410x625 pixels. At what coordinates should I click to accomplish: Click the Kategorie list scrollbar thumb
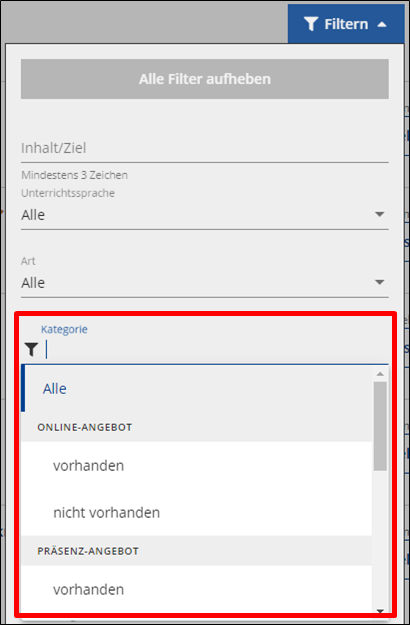[380, 426]
